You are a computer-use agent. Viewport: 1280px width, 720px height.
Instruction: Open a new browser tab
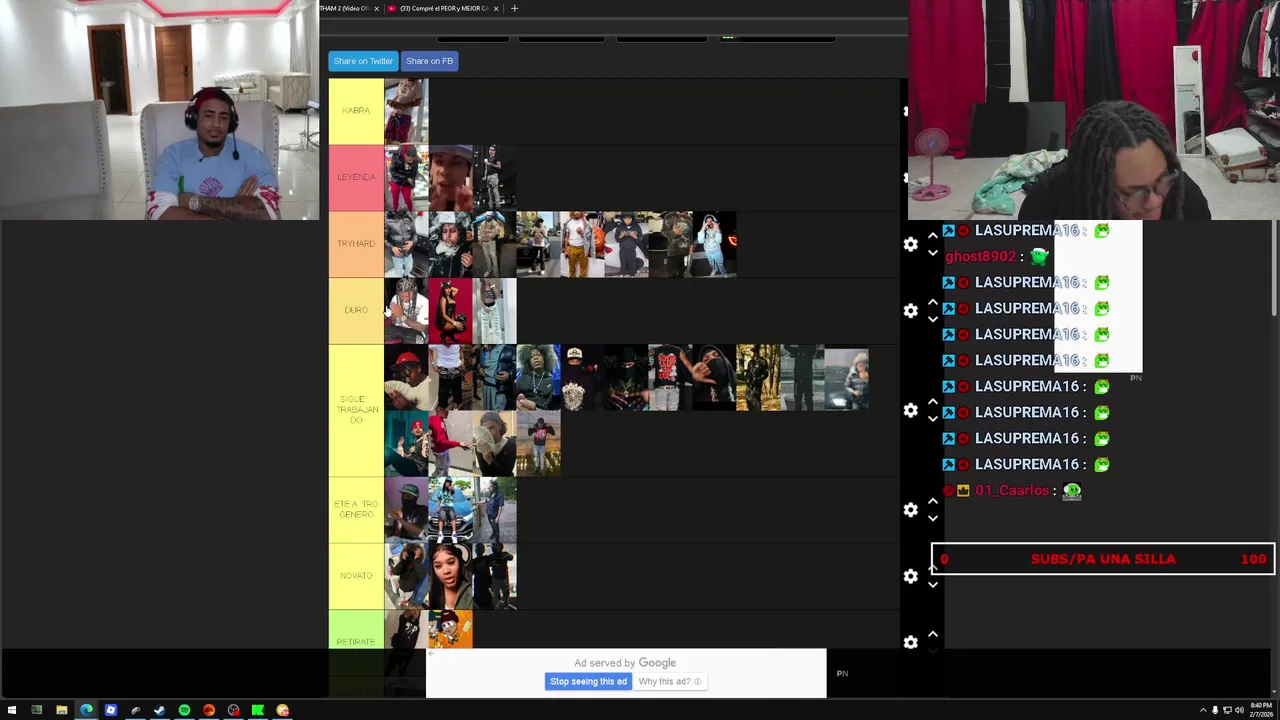[x=514, y=8]
